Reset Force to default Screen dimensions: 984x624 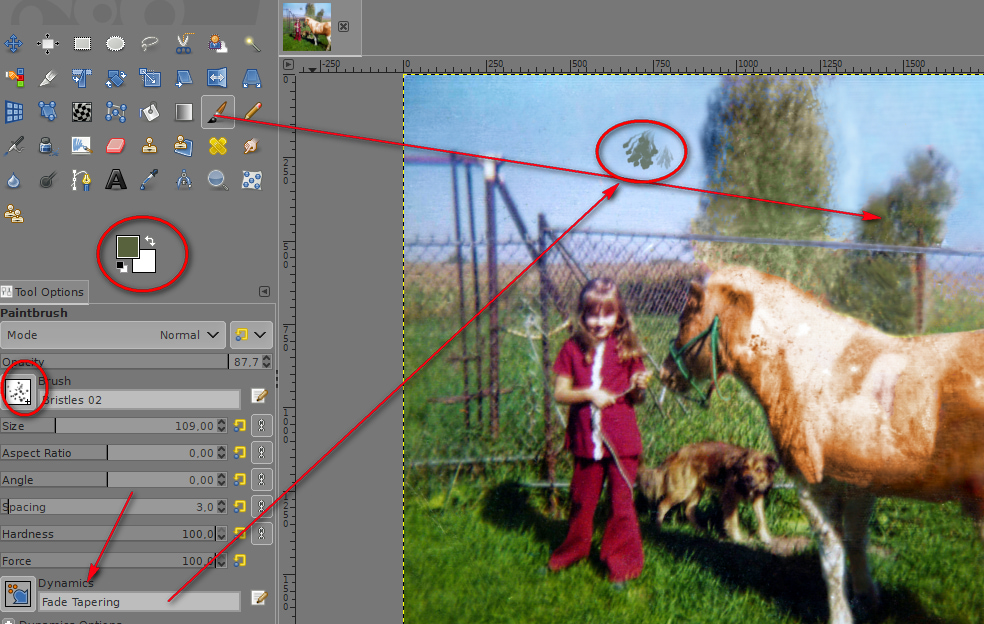[x=239, y=561]
